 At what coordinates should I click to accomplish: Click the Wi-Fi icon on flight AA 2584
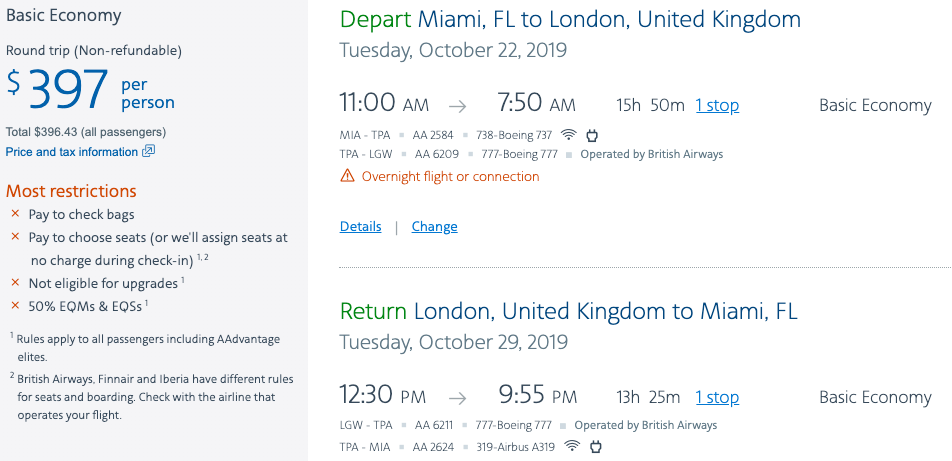(569, 135)
